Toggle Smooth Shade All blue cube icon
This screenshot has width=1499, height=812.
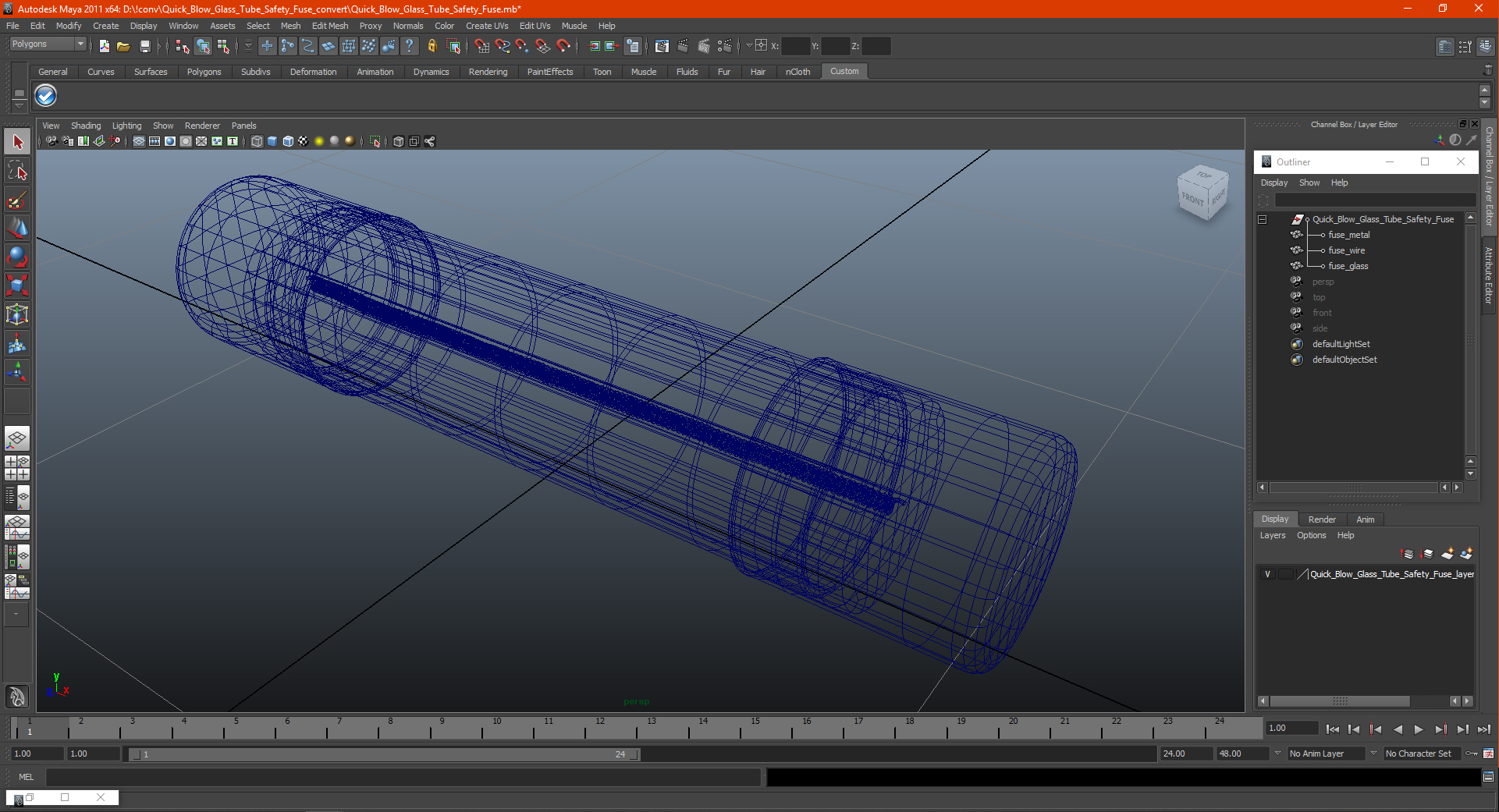(272, 141)
